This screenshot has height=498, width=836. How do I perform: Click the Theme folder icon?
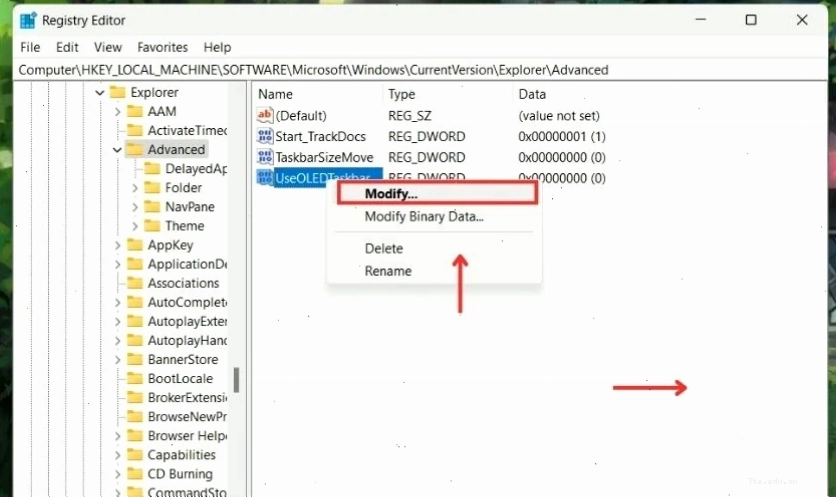coord(152,226)
